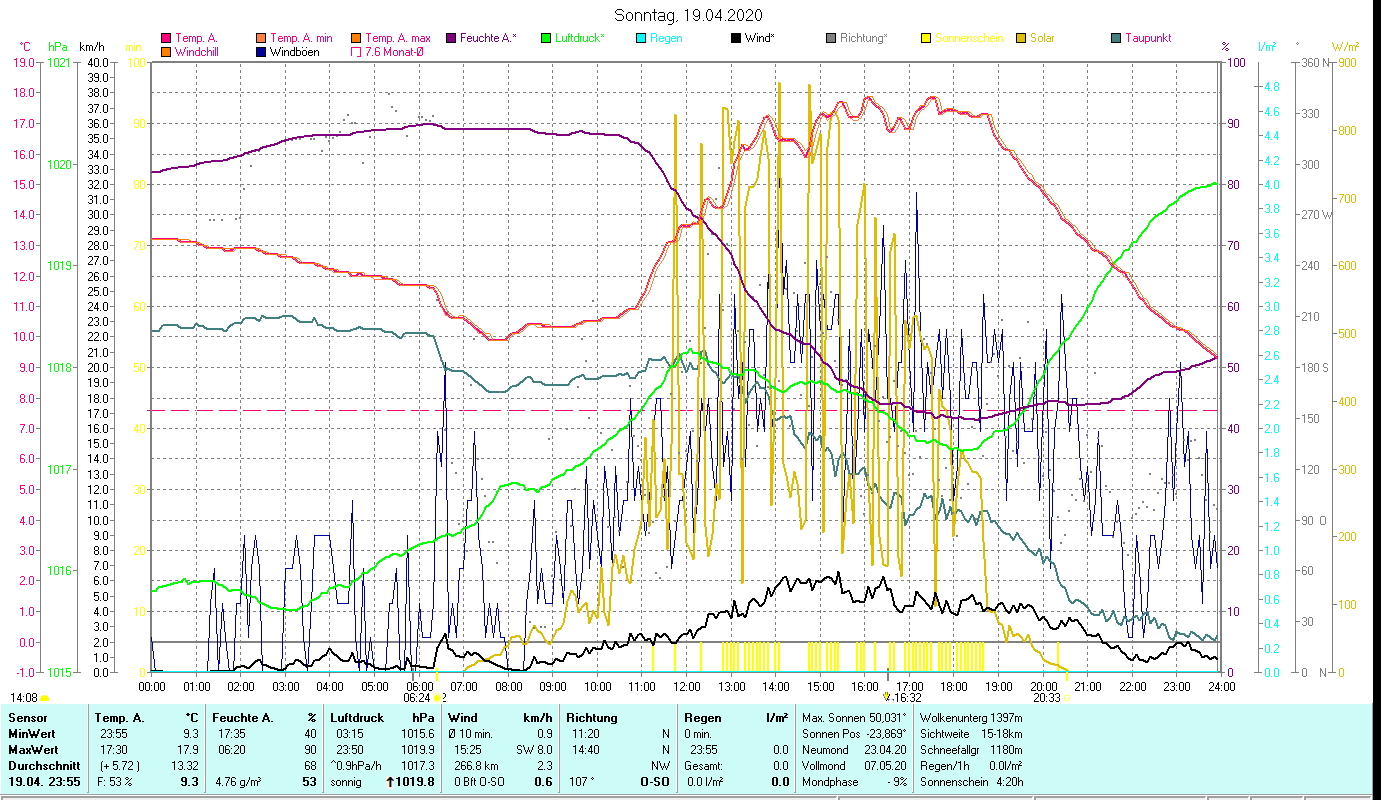Click the km/h axis unit label at the top left
The width and height of the screenshot is (1381, 800).
91,46
